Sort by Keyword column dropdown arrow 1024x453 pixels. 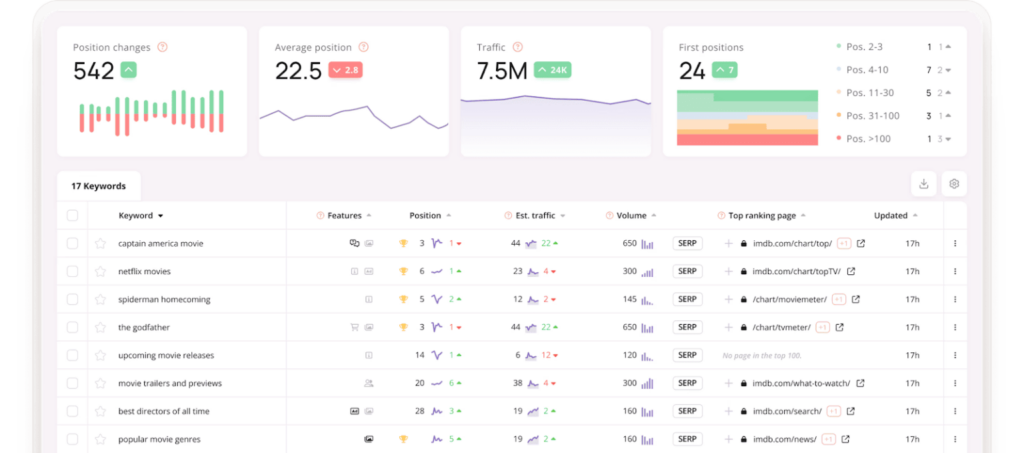[160, 216]
